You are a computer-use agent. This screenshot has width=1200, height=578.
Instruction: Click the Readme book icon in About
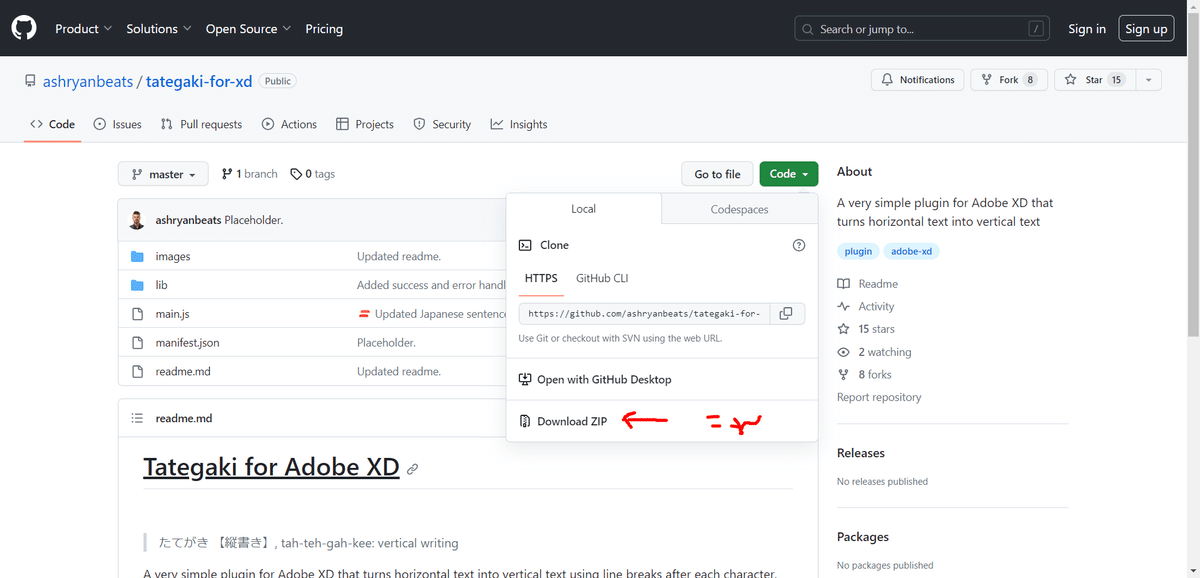coord(844,284)
